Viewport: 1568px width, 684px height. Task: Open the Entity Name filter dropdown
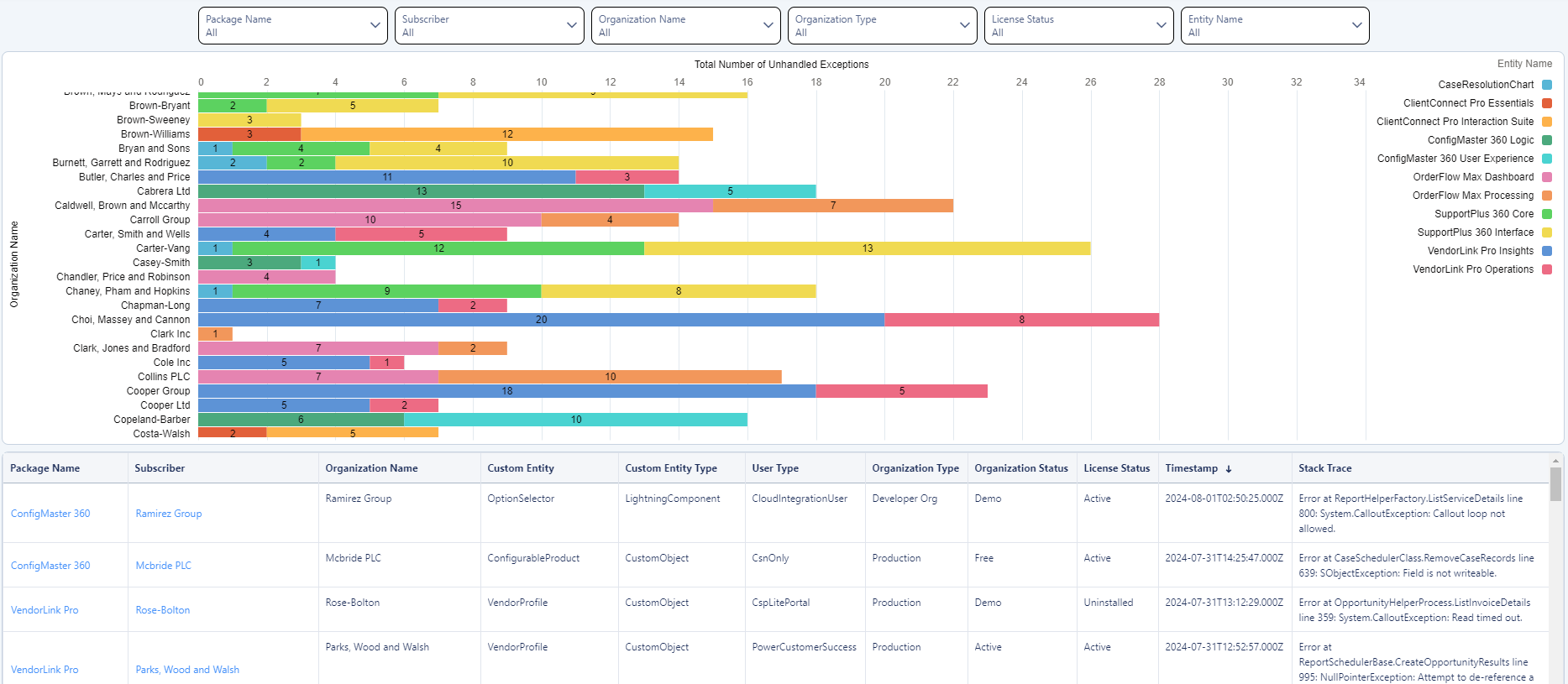pos(1275,25)
